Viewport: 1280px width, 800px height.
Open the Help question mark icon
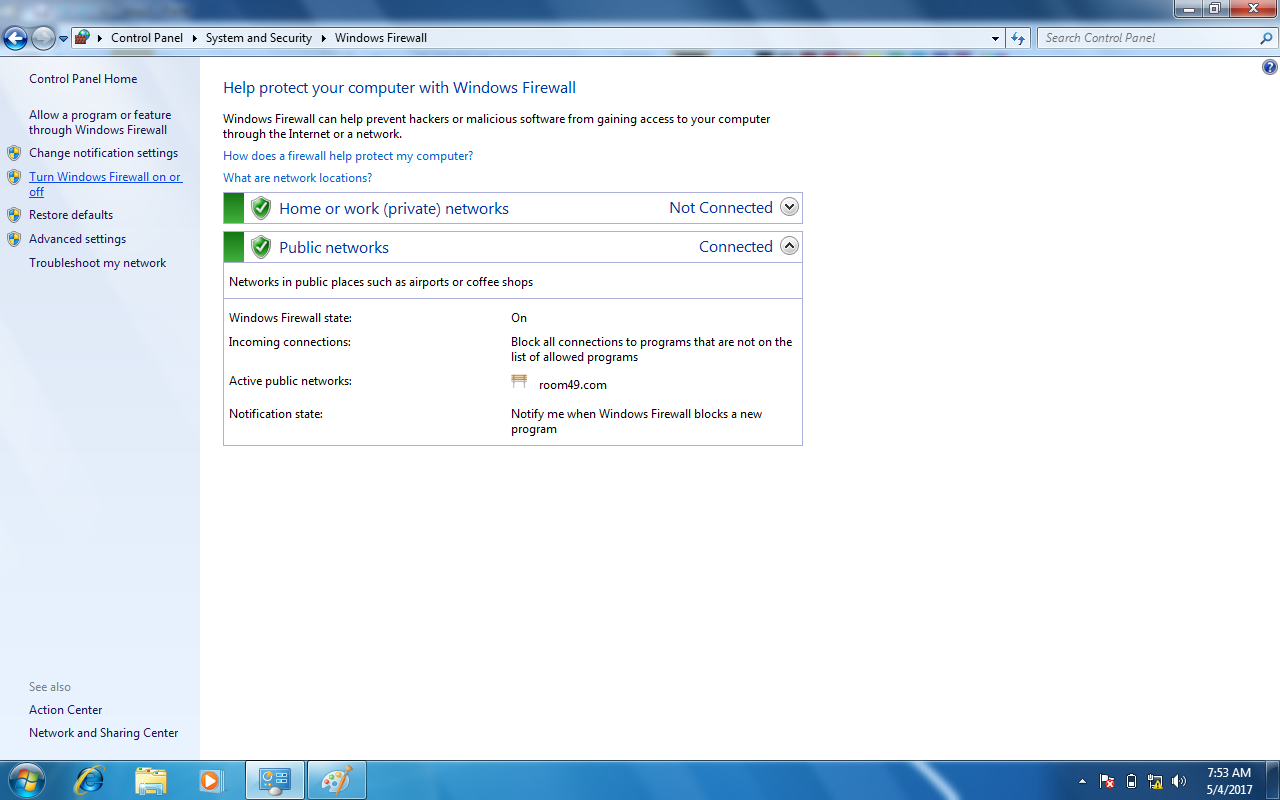click(x=1270, y=68)
